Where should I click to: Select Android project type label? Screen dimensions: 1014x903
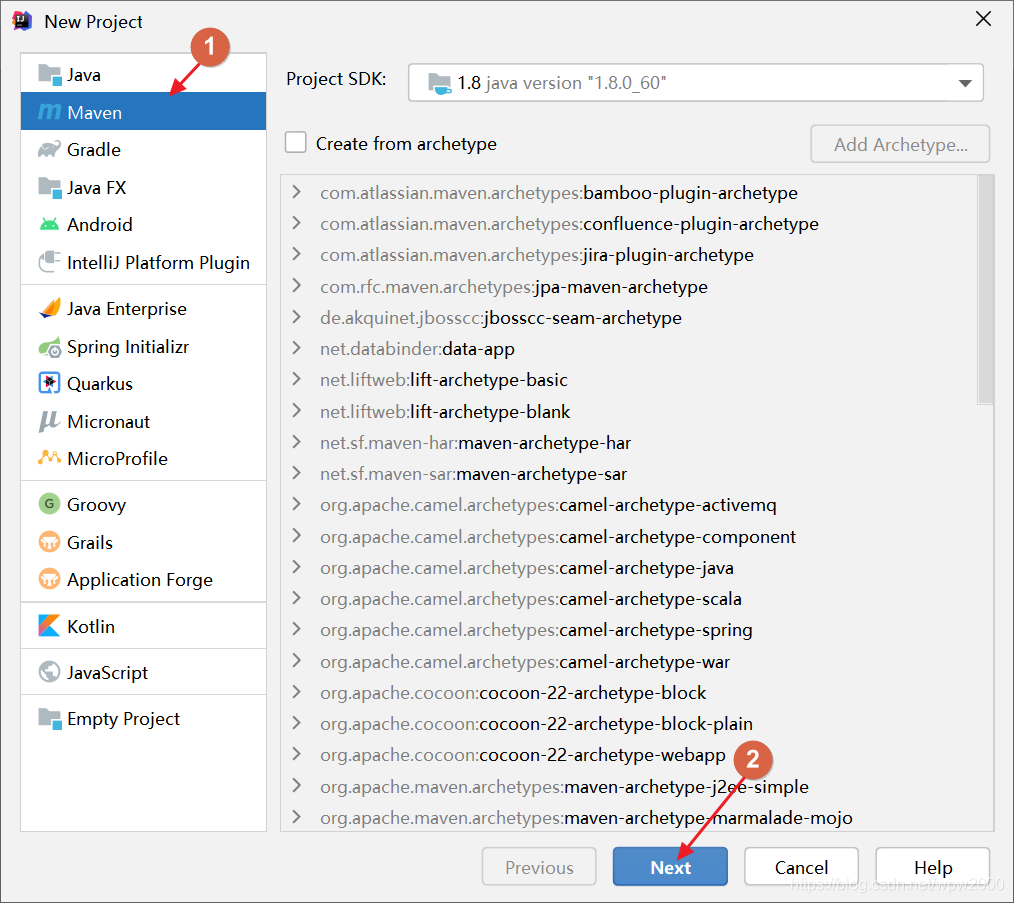tap(100, 224)
